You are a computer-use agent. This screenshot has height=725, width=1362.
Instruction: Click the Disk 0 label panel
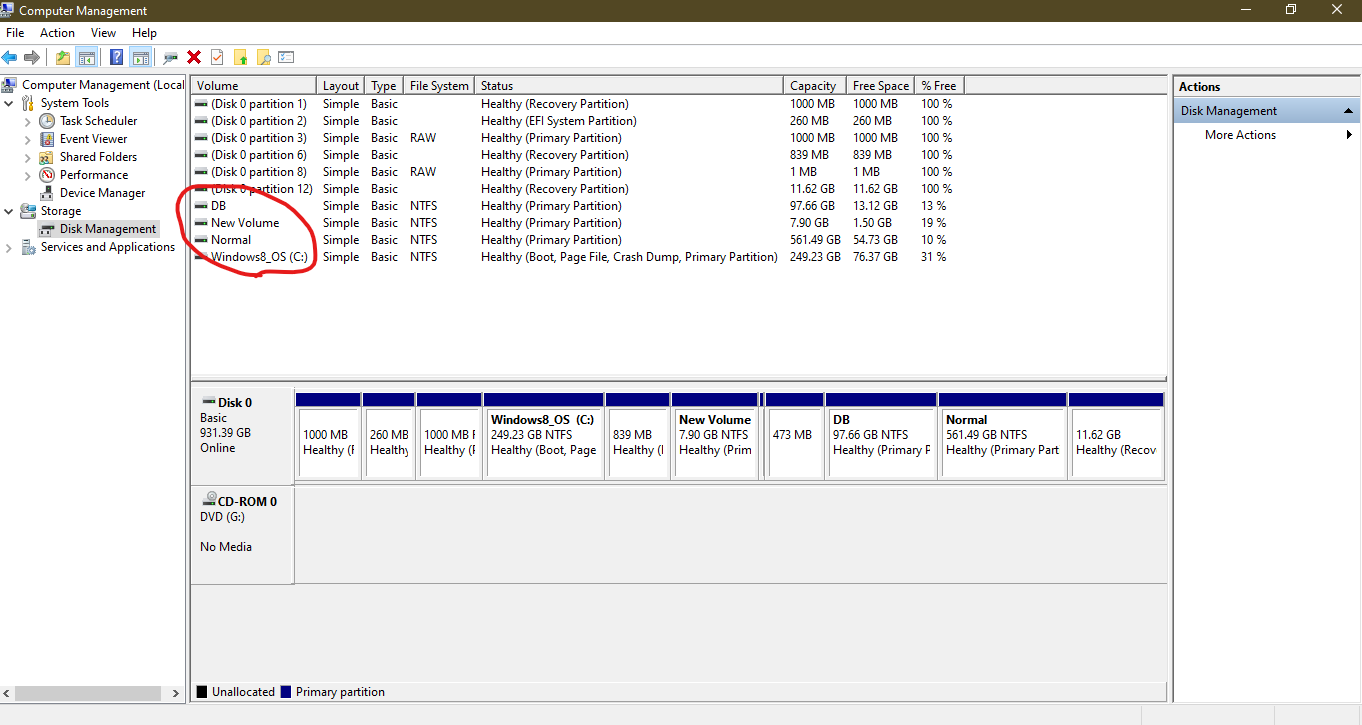pos(242,436)
